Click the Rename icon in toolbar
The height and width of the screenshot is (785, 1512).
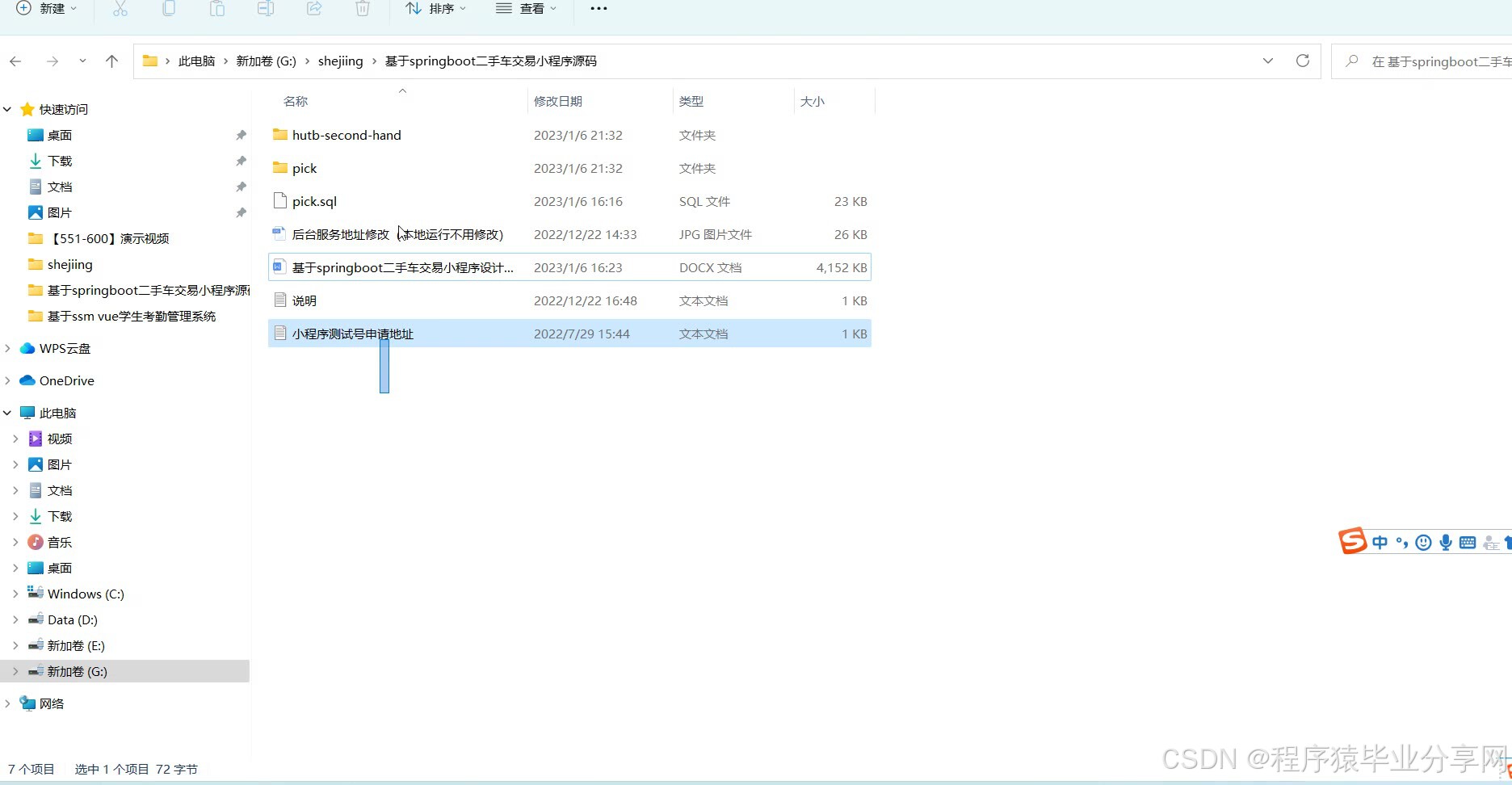click(x=266, y=8)
